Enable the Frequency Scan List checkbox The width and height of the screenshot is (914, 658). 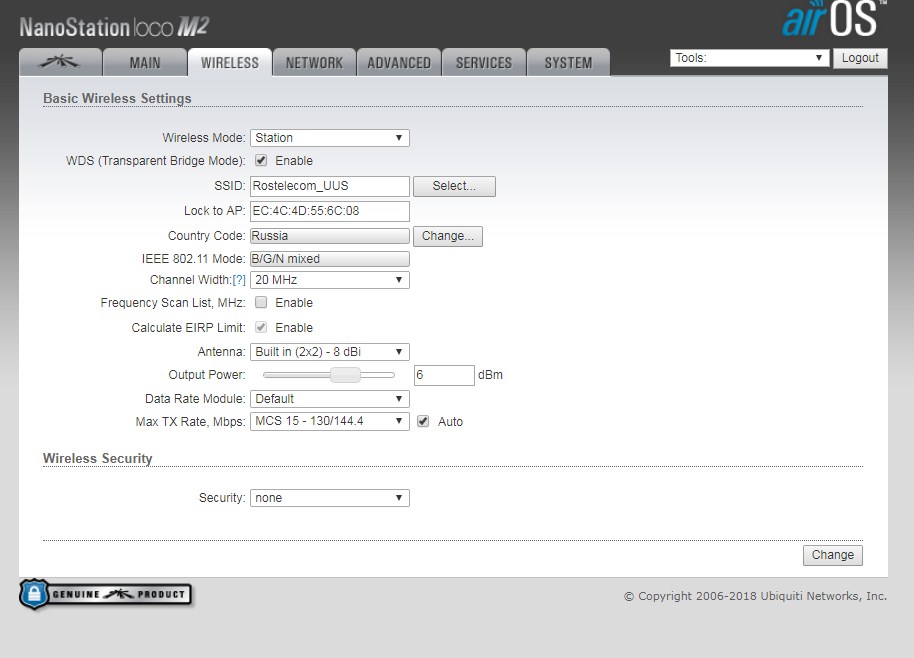261,302
